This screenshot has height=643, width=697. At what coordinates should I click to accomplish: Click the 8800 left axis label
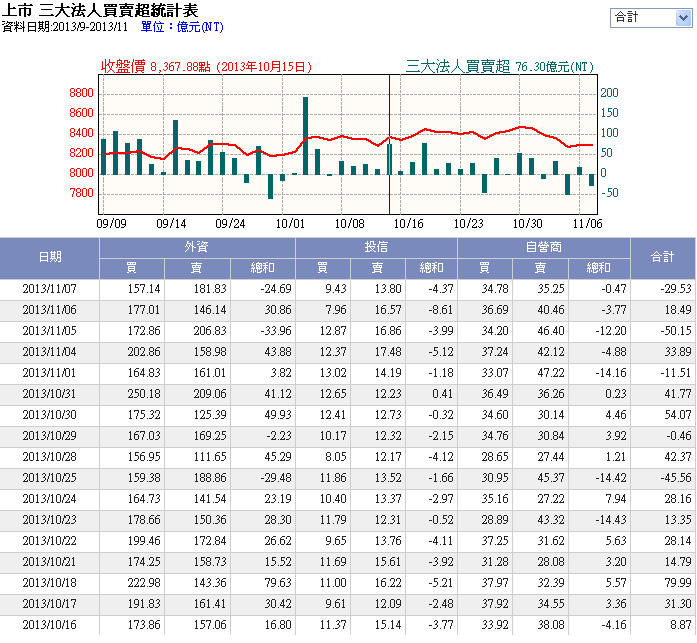pos(81,93)
